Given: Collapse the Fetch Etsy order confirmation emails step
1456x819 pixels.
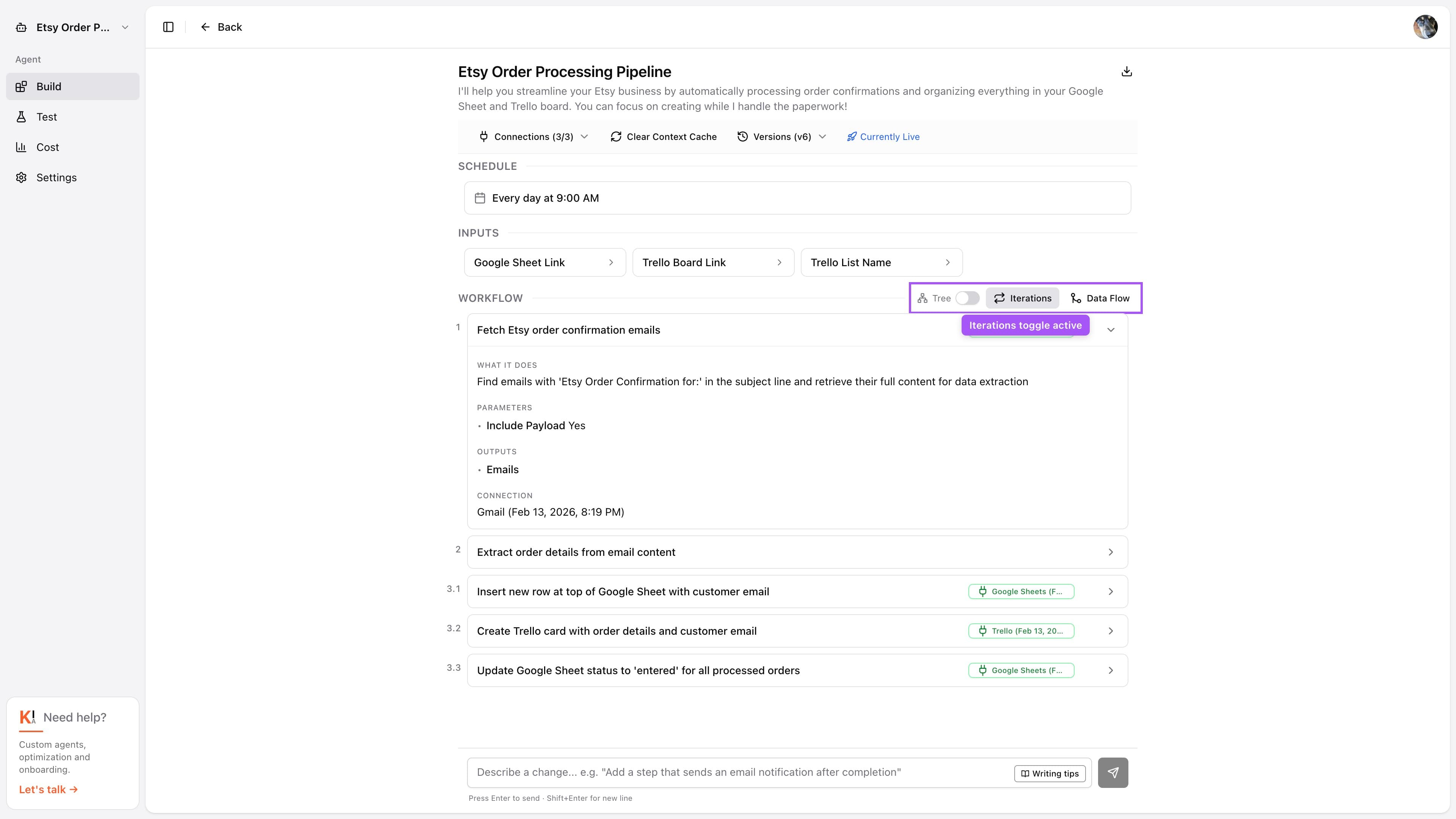Looking at the screenshot, I should coord(1111,330).
